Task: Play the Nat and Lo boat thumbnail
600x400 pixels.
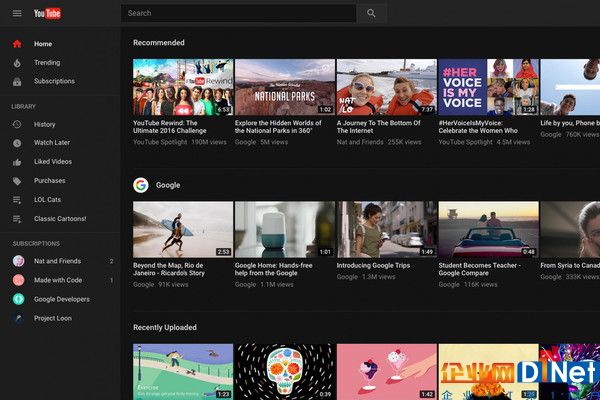Action: pos(386,87)
